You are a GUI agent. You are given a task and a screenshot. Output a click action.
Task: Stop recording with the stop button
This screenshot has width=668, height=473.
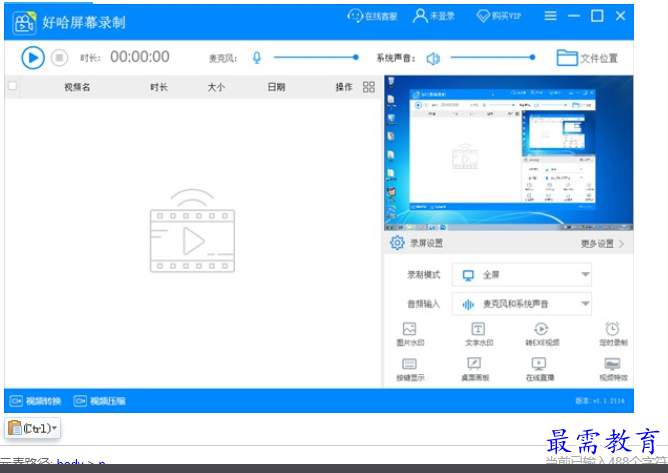(59, 58)
